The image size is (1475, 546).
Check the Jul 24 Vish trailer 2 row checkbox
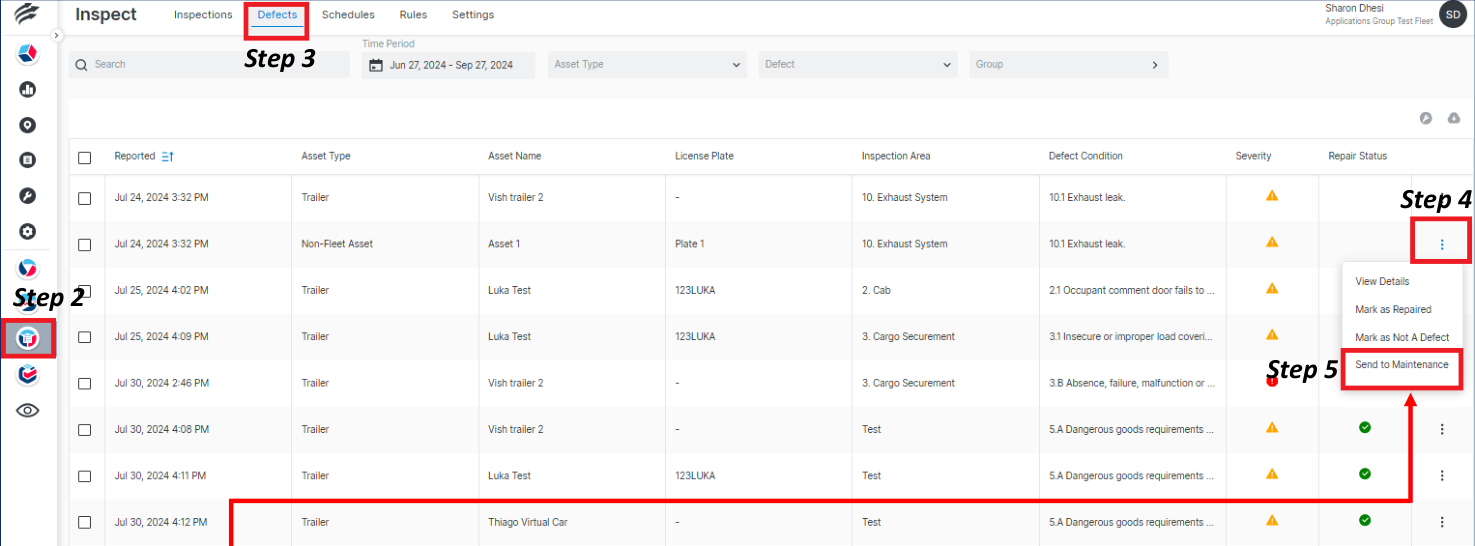[x=85, y=198]
